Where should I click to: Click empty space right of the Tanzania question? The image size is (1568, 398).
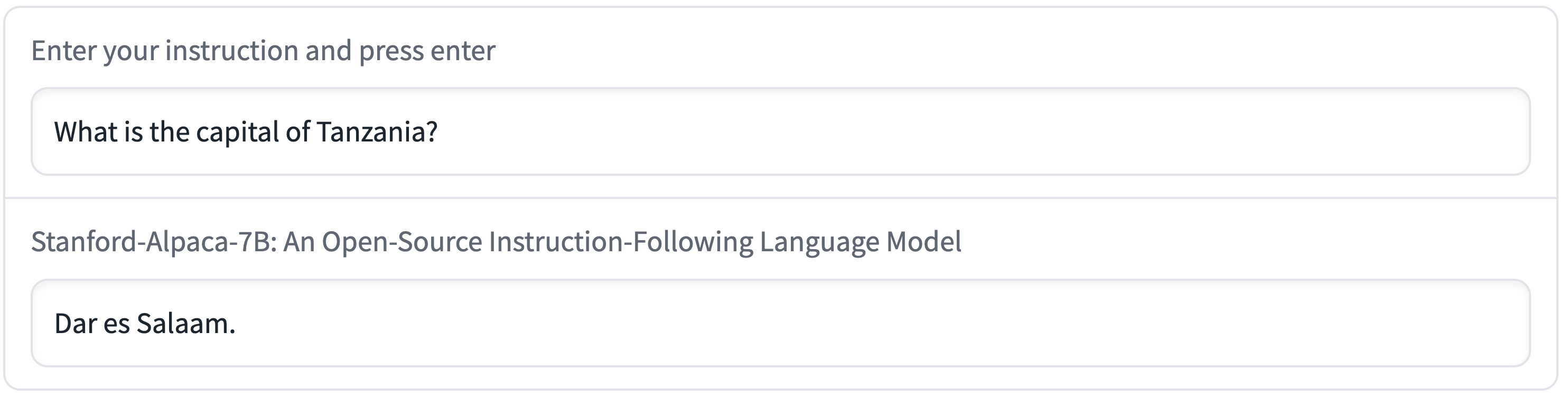pos(974,131)
